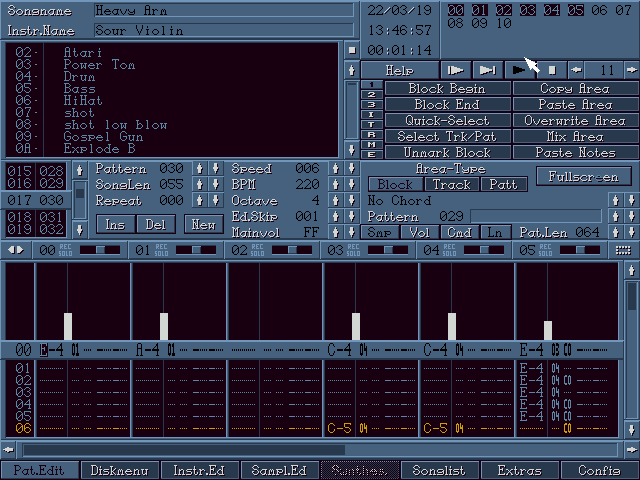Toggle REC SOLO on track 05

[545, 250]
